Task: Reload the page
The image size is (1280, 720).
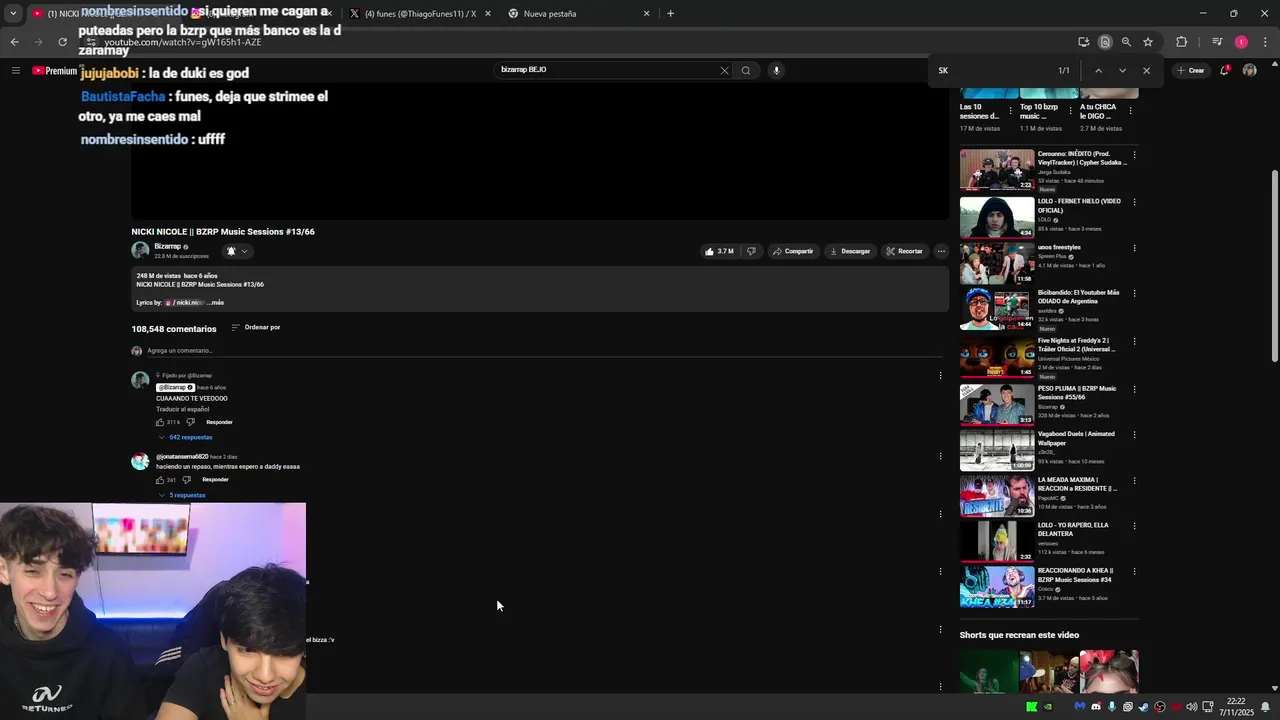Action: (x=62, y=42)
